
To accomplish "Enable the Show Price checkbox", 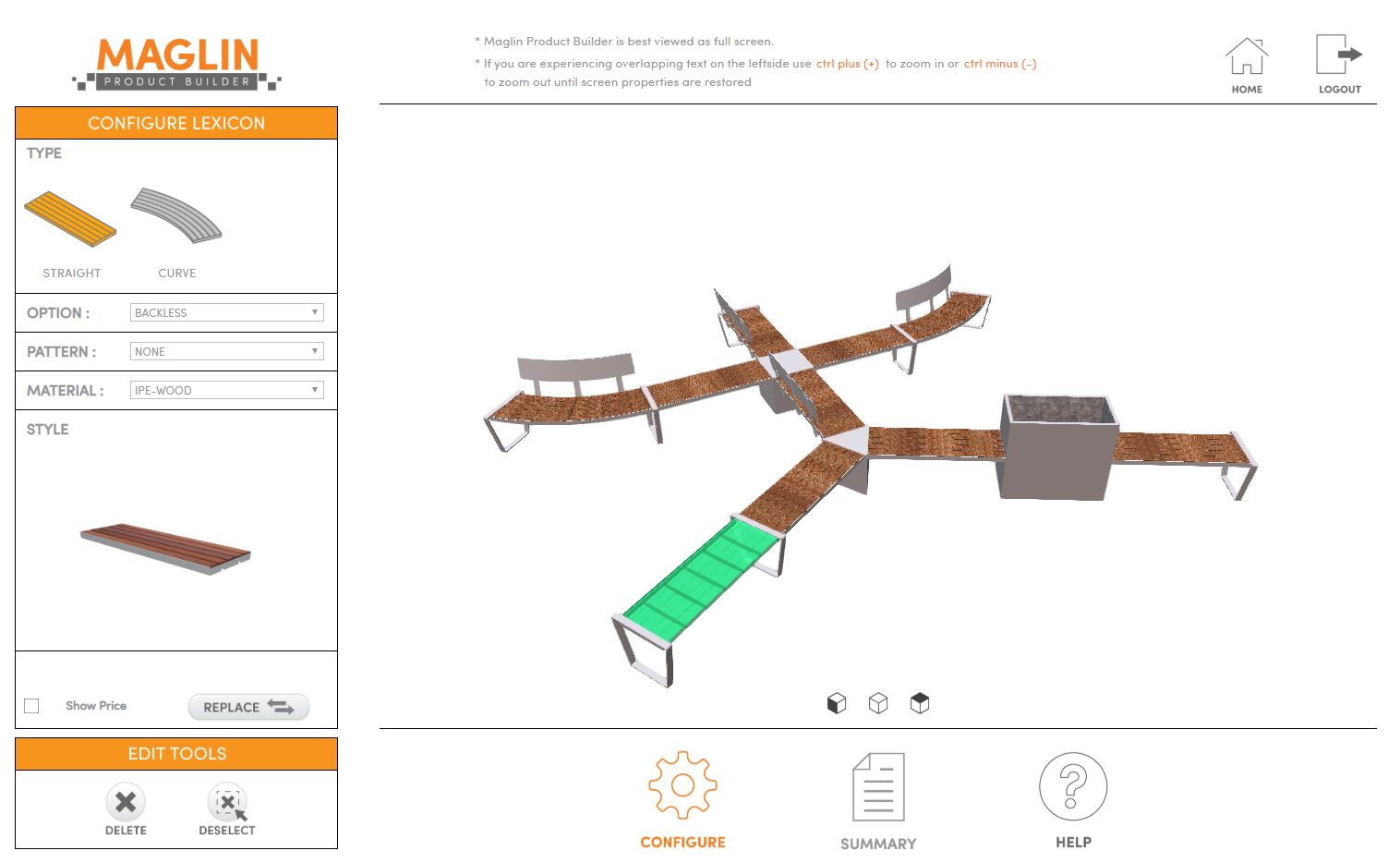I will pos(31,705).
